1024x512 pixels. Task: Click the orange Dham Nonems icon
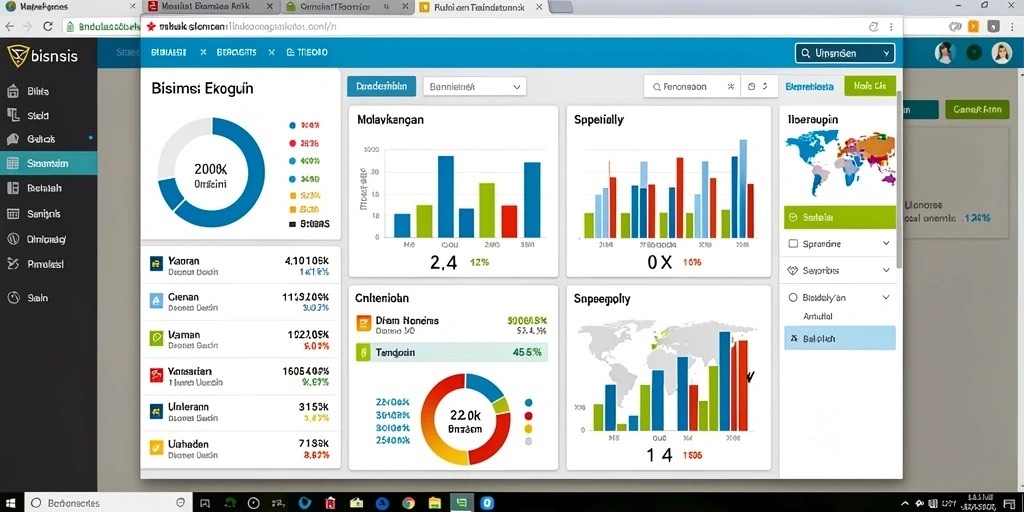tap(363, 322)
